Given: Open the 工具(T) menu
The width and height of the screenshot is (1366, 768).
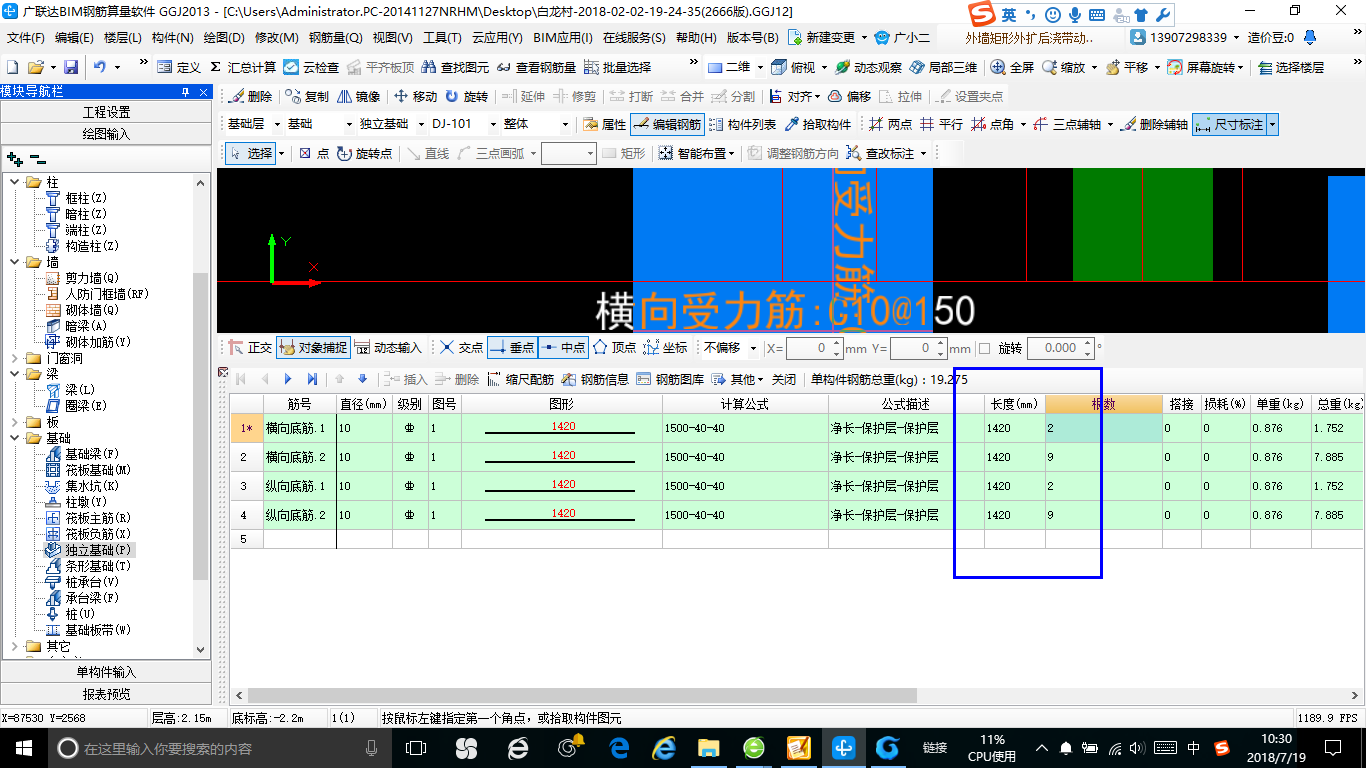Looking at the screenshot, I should tap(442, 37).
